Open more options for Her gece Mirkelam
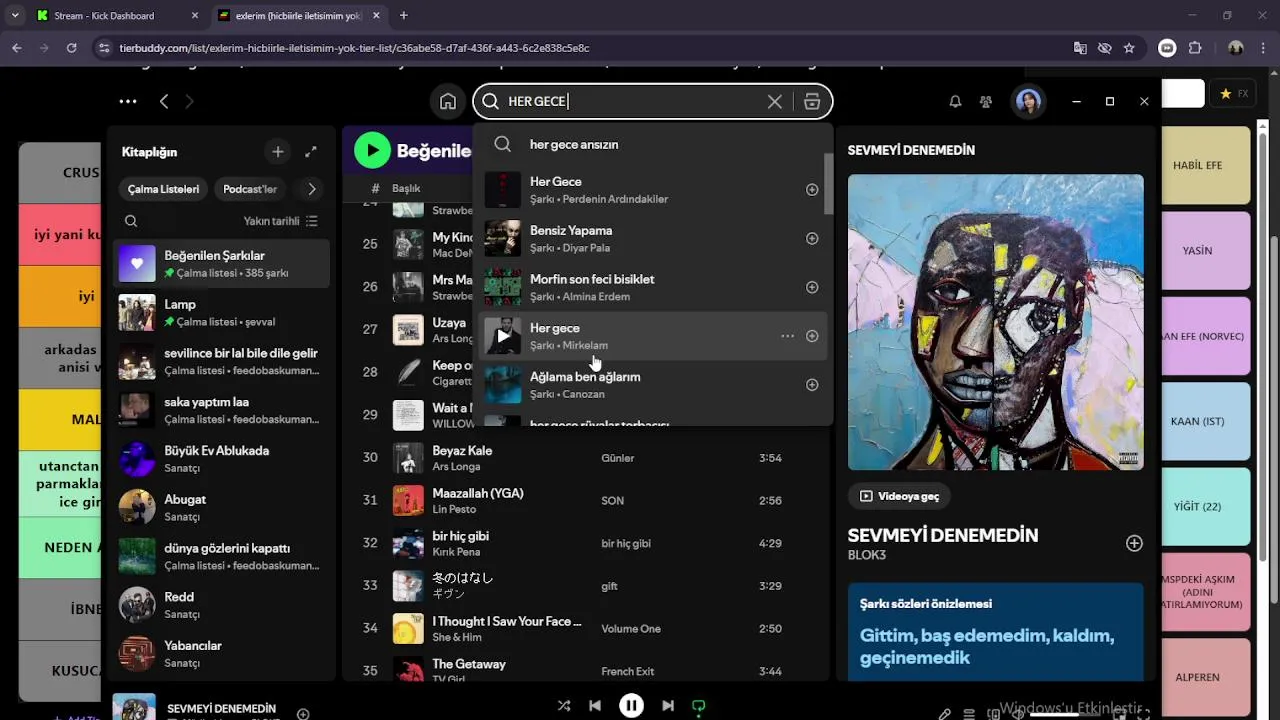Screen dimensions: 1280x720 pos(787,336)
